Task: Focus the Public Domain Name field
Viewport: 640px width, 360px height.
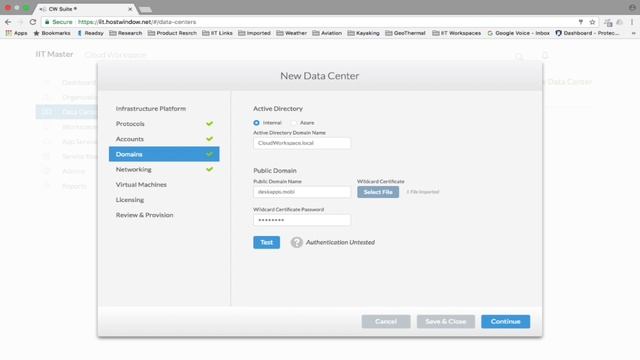Action: click(302, 192)
